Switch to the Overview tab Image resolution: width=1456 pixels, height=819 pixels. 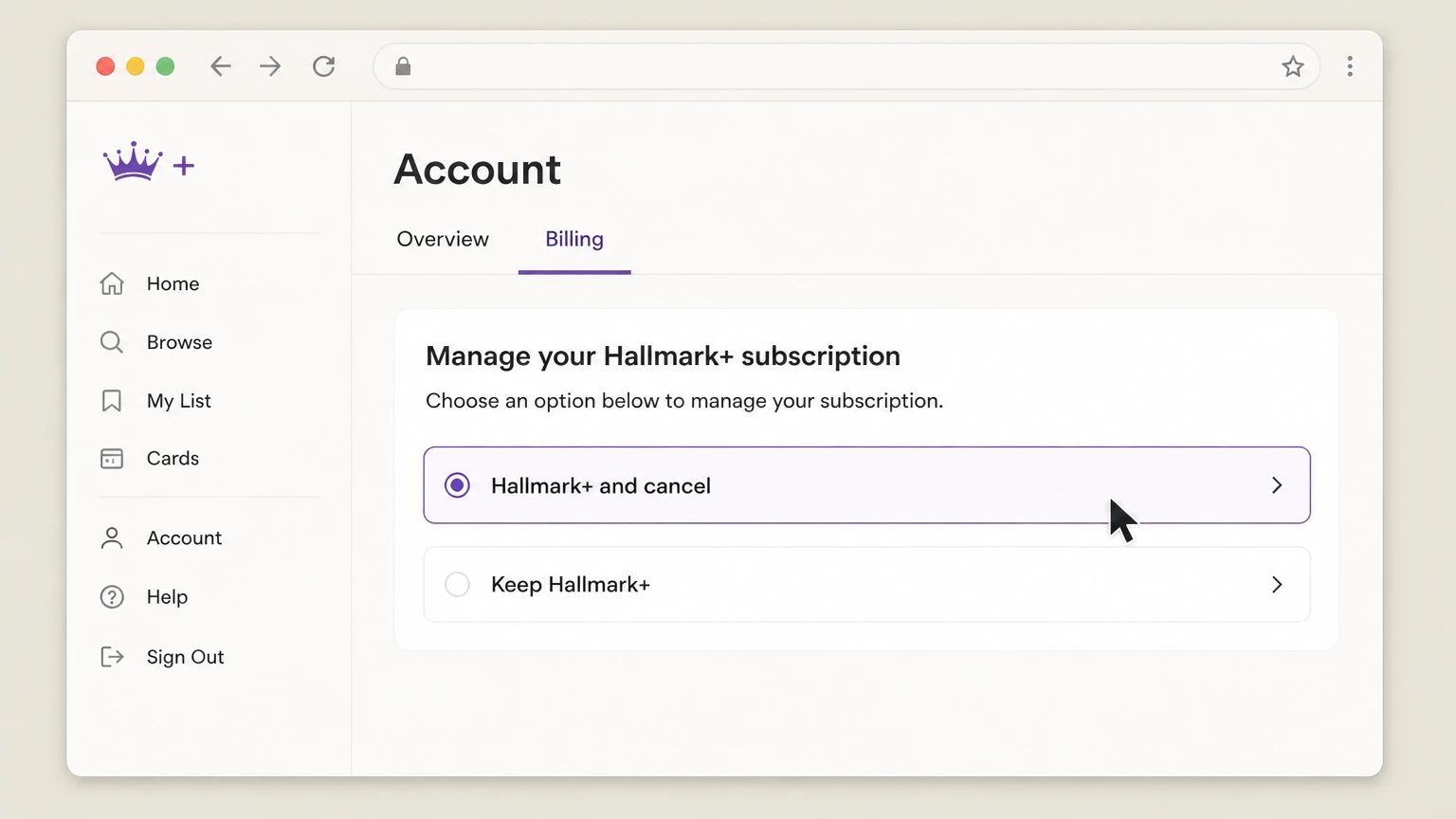coord(443,239)
